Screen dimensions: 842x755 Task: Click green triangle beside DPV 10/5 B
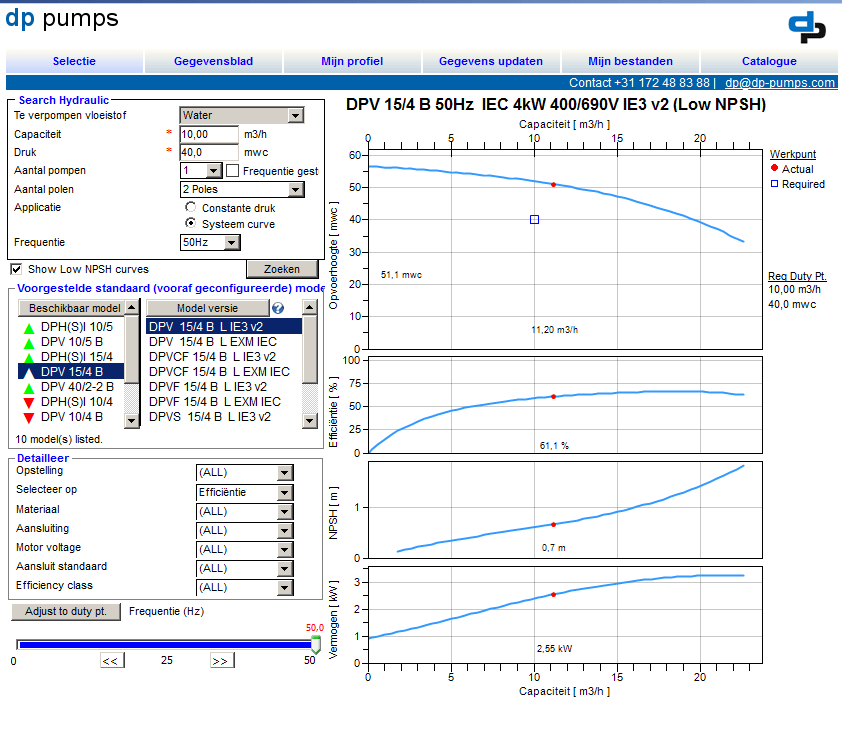(29, 343)
